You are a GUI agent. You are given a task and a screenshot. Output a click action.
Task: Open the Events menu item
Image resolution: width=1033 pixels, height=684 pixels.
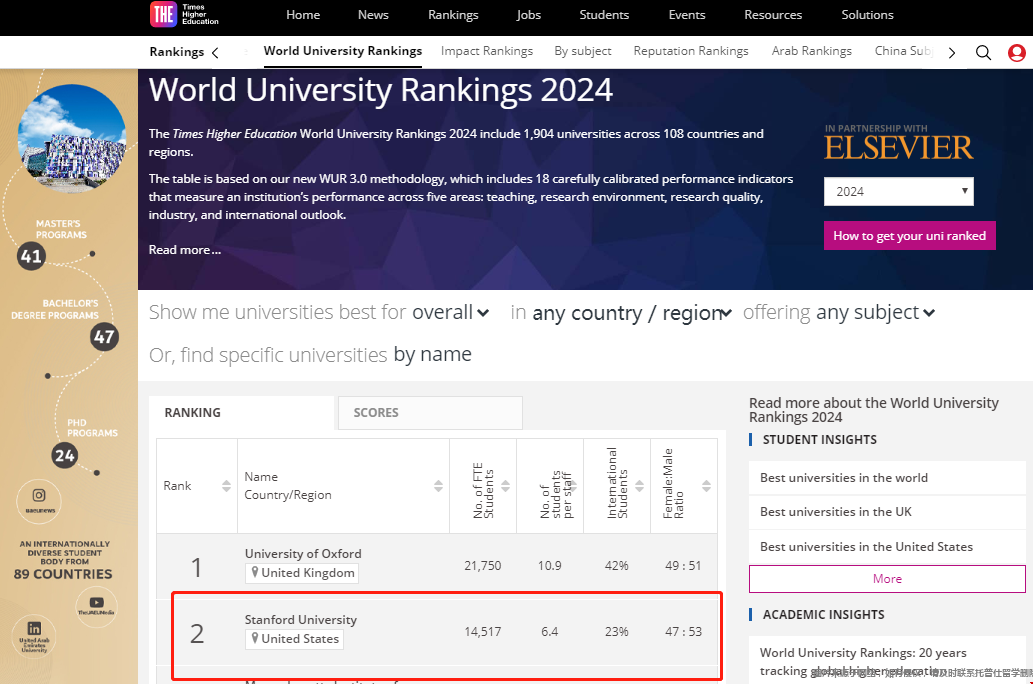(x=686, y=14)
